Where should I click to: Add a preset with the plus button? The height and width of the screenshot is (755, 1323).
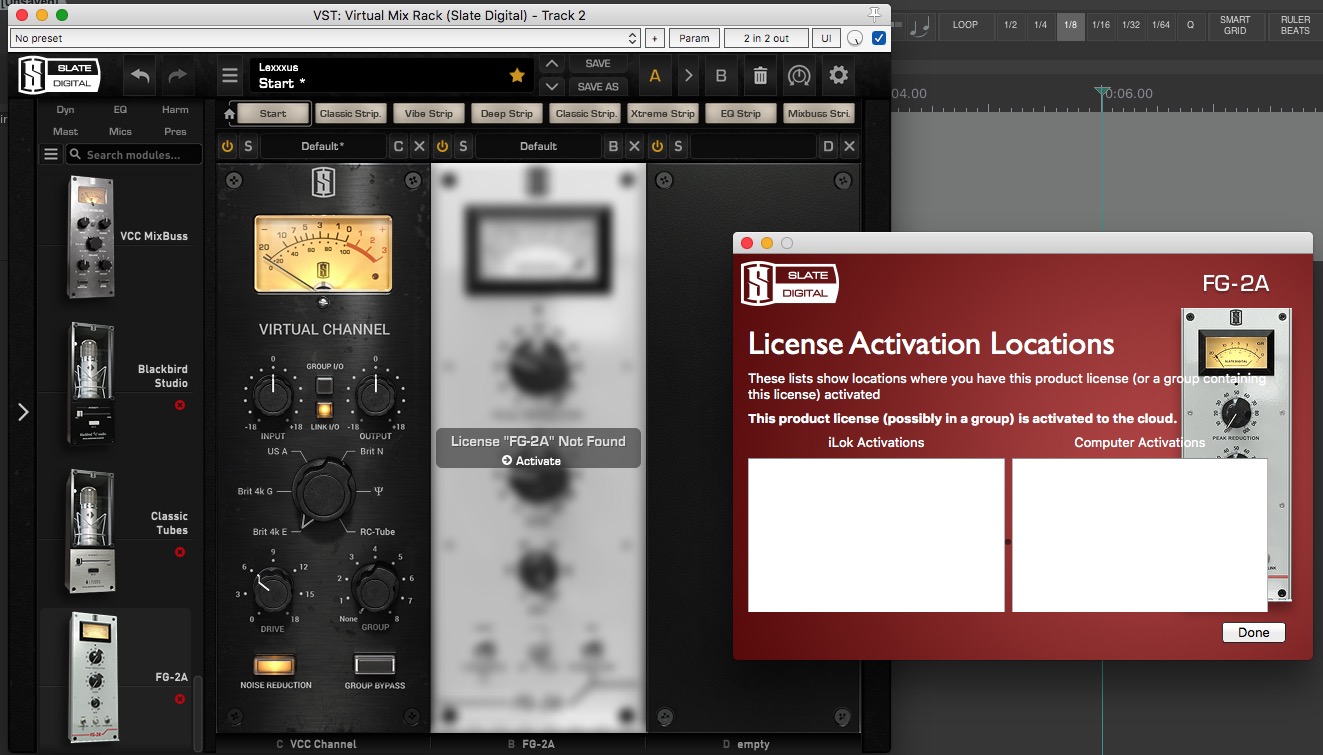[x=655, y=38]
